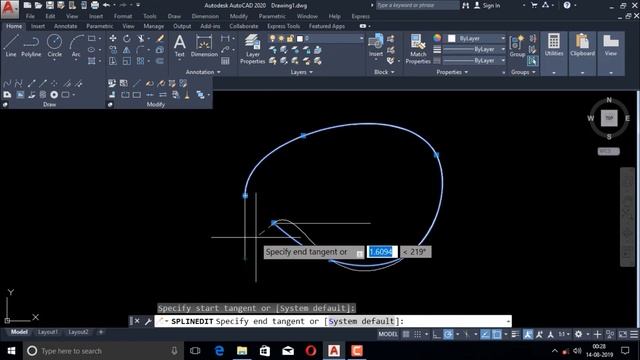Click the Help question mark icon
The height and width of the screenshot is (360, 640).
567,5
